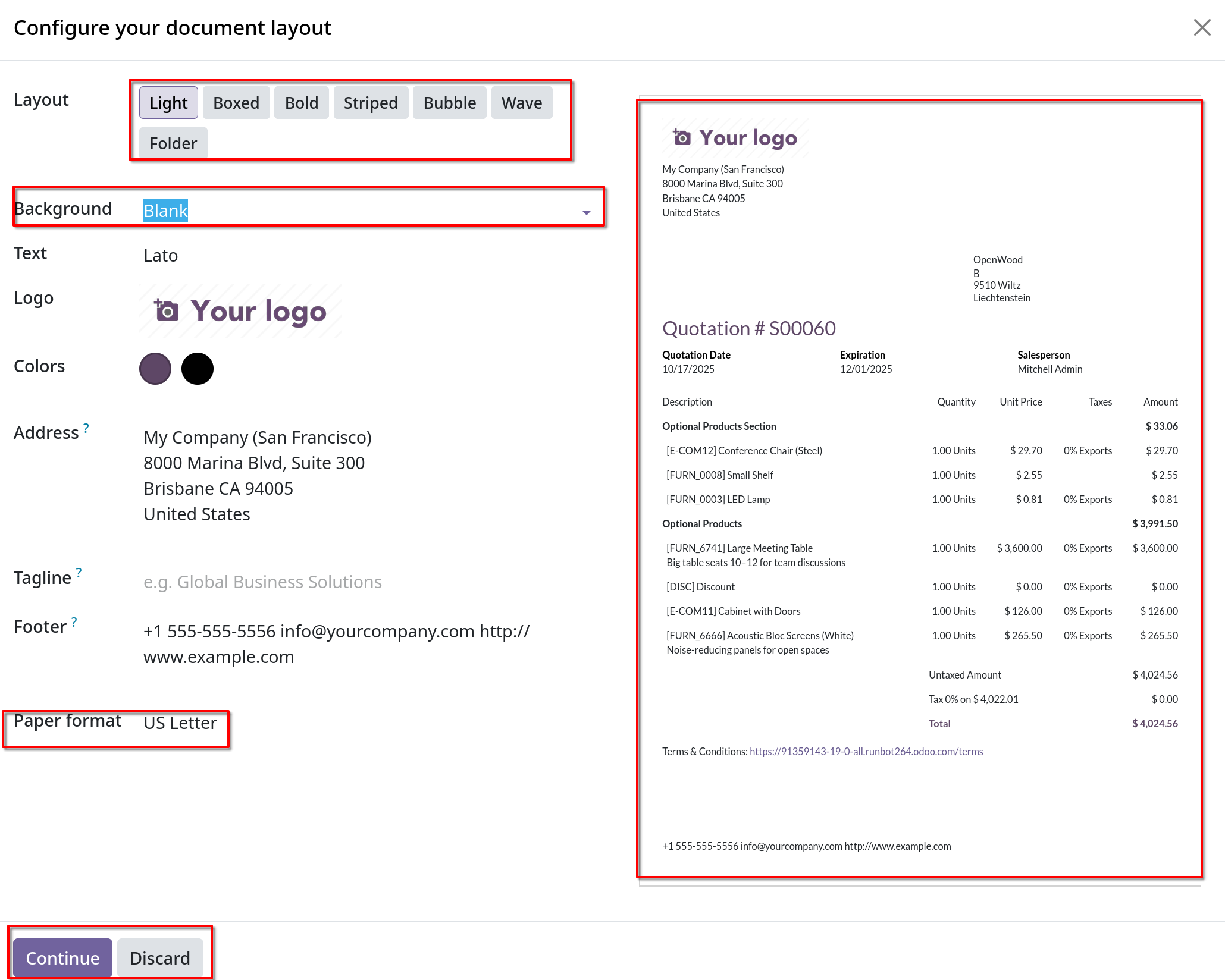Switch to the Bubble layout

[450, 103]
